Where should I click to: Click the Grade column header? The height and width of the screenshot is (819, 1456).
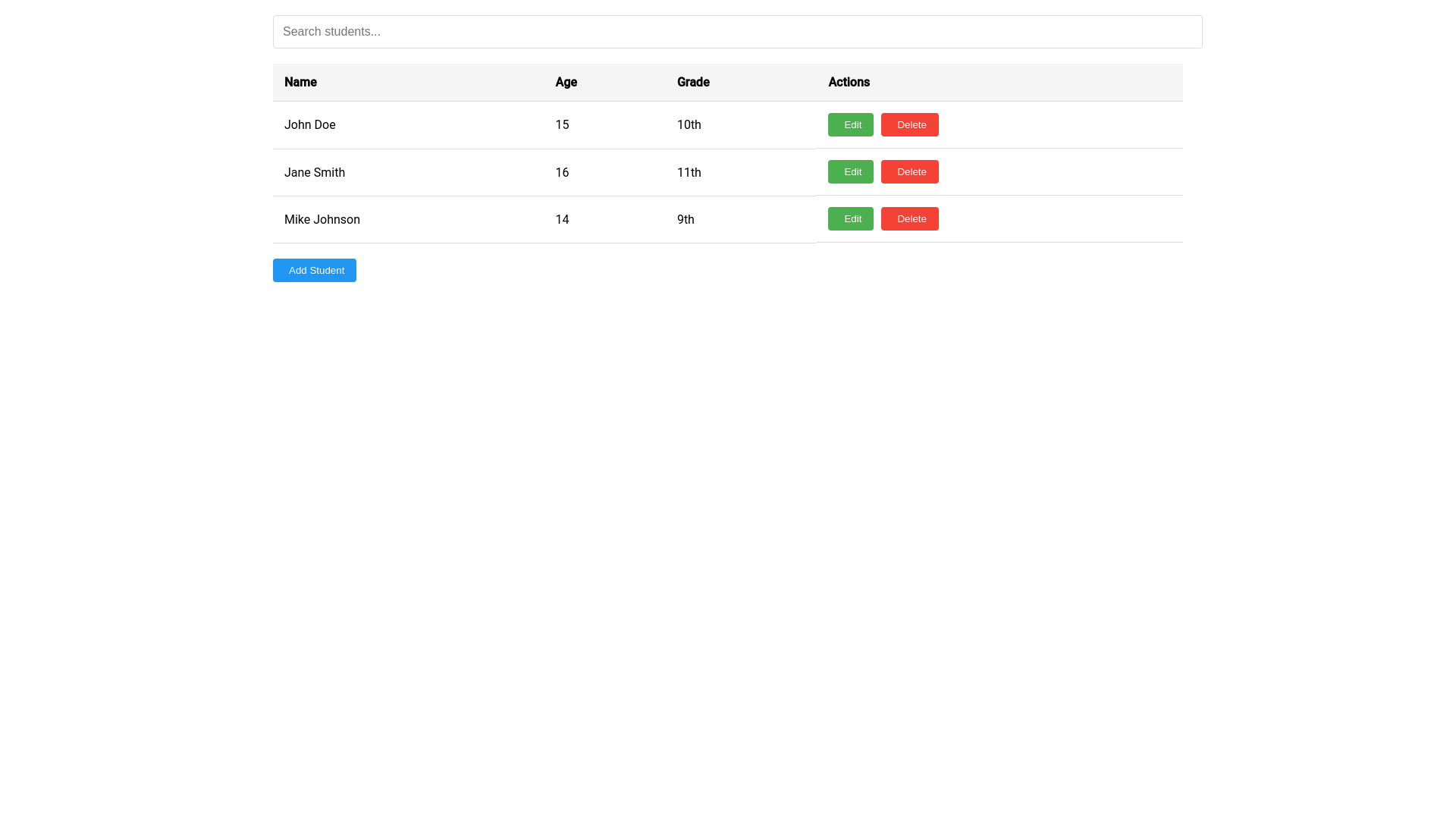692,82
